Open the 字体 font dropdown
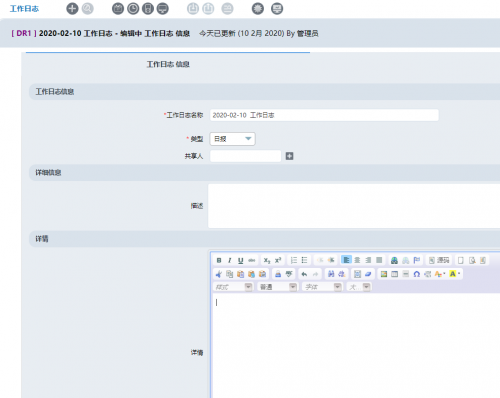Viewport: 500px width, 398px height. tap(323, 287)
